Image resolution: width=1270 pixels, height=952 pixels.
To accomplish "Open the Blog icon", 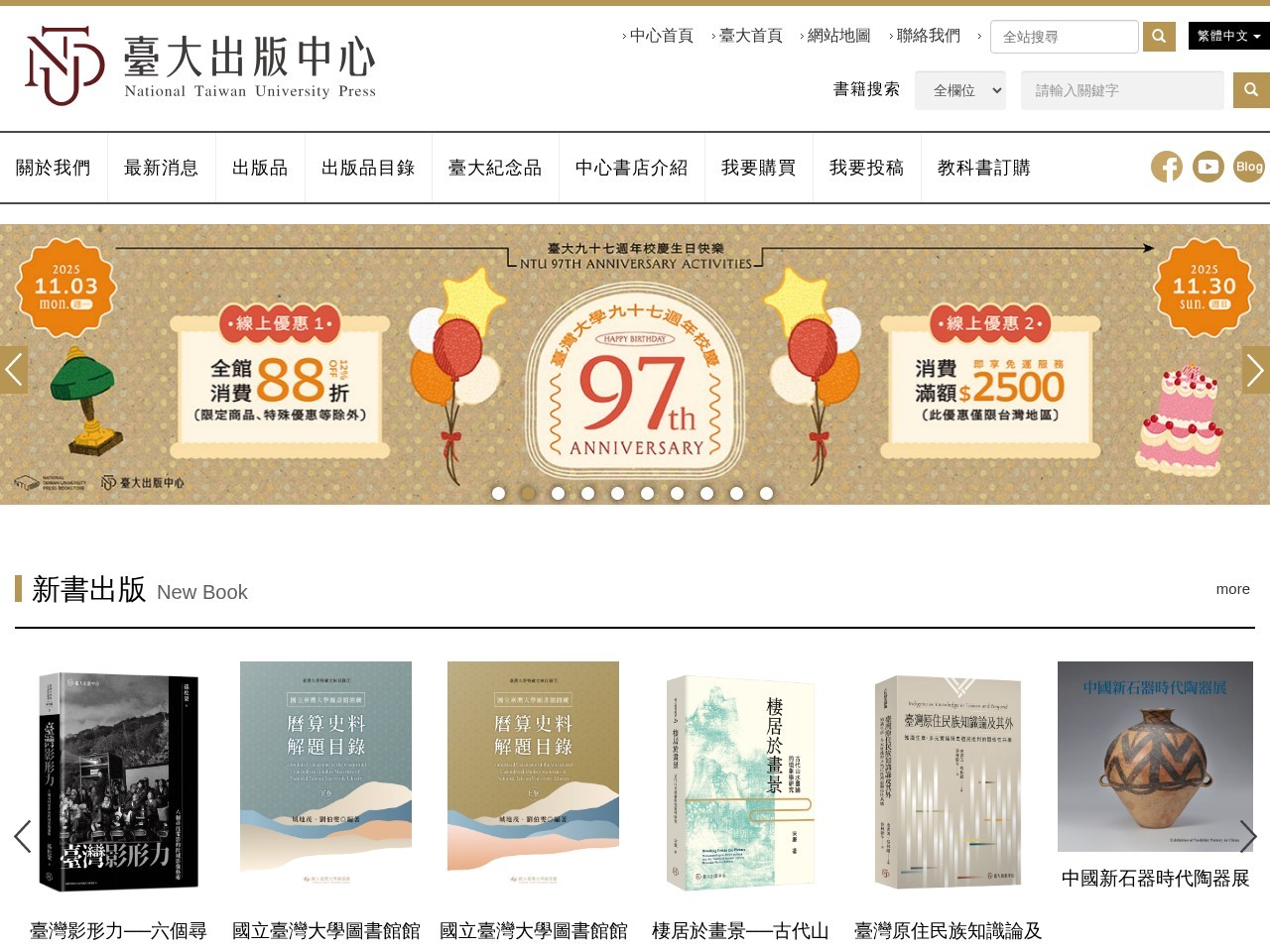I will [1249, 167].
